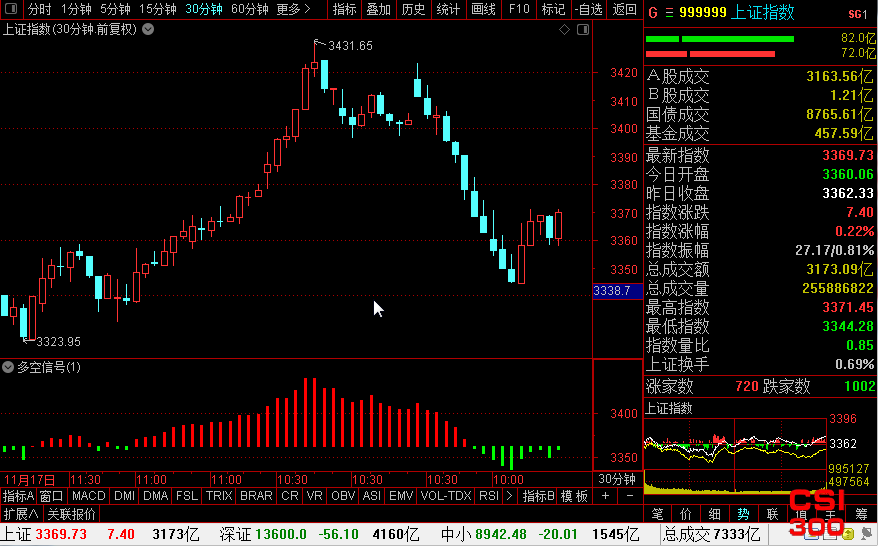Click the yellow up-arrow status icon
Image resolution: width=878 pixels, height=546 pixels.
[x=848, y=534]
